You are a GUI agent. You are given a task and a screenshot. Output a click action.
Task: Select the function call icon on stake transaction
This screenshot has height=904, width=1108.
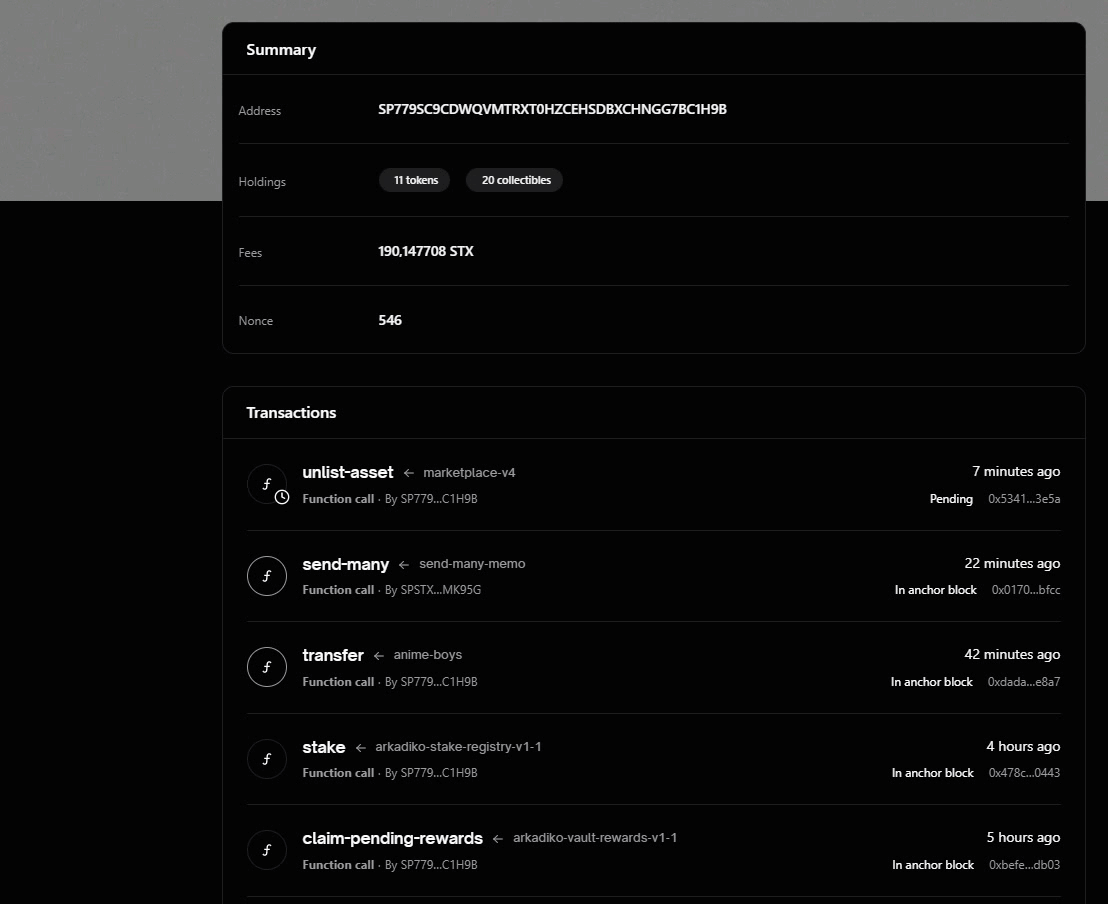[x=266, y=758]
